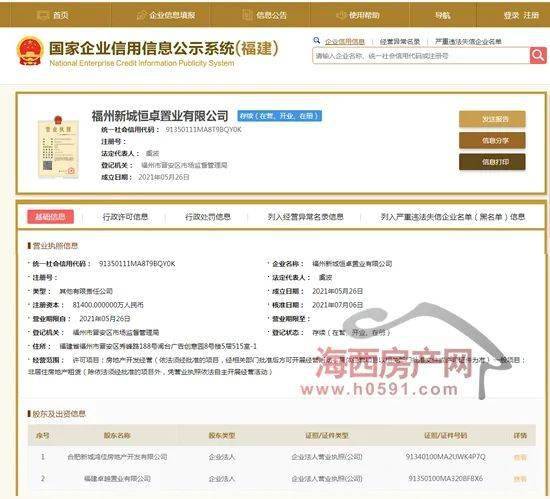Select approval date 2021年07月06日
The image size is (550, 499).
click(x=337, y=305)
